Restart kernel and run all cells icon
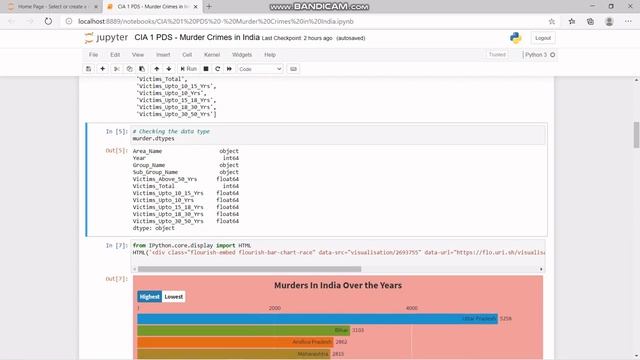The height and width of the screenshot is (360, 640). point(229,69)
